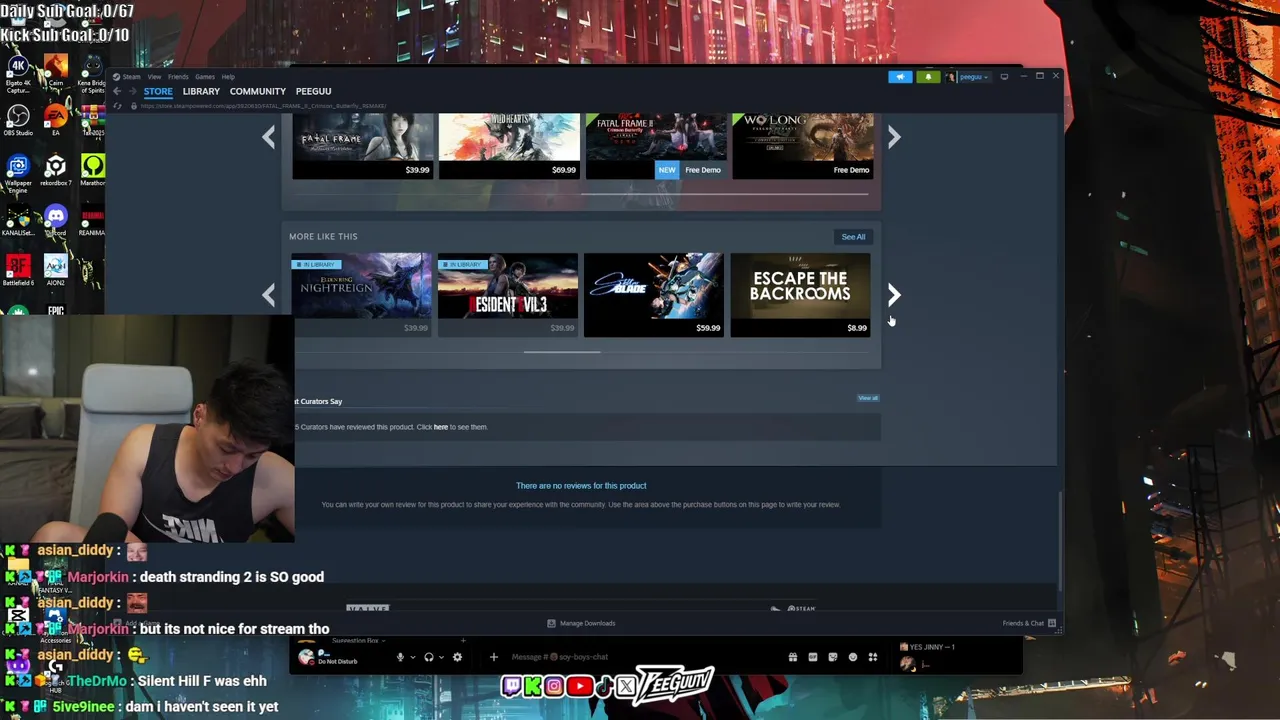This screenshot has width=1280, height=720.
Task: Open Elden Ring Nightreign game card
Action: point(360,295)
